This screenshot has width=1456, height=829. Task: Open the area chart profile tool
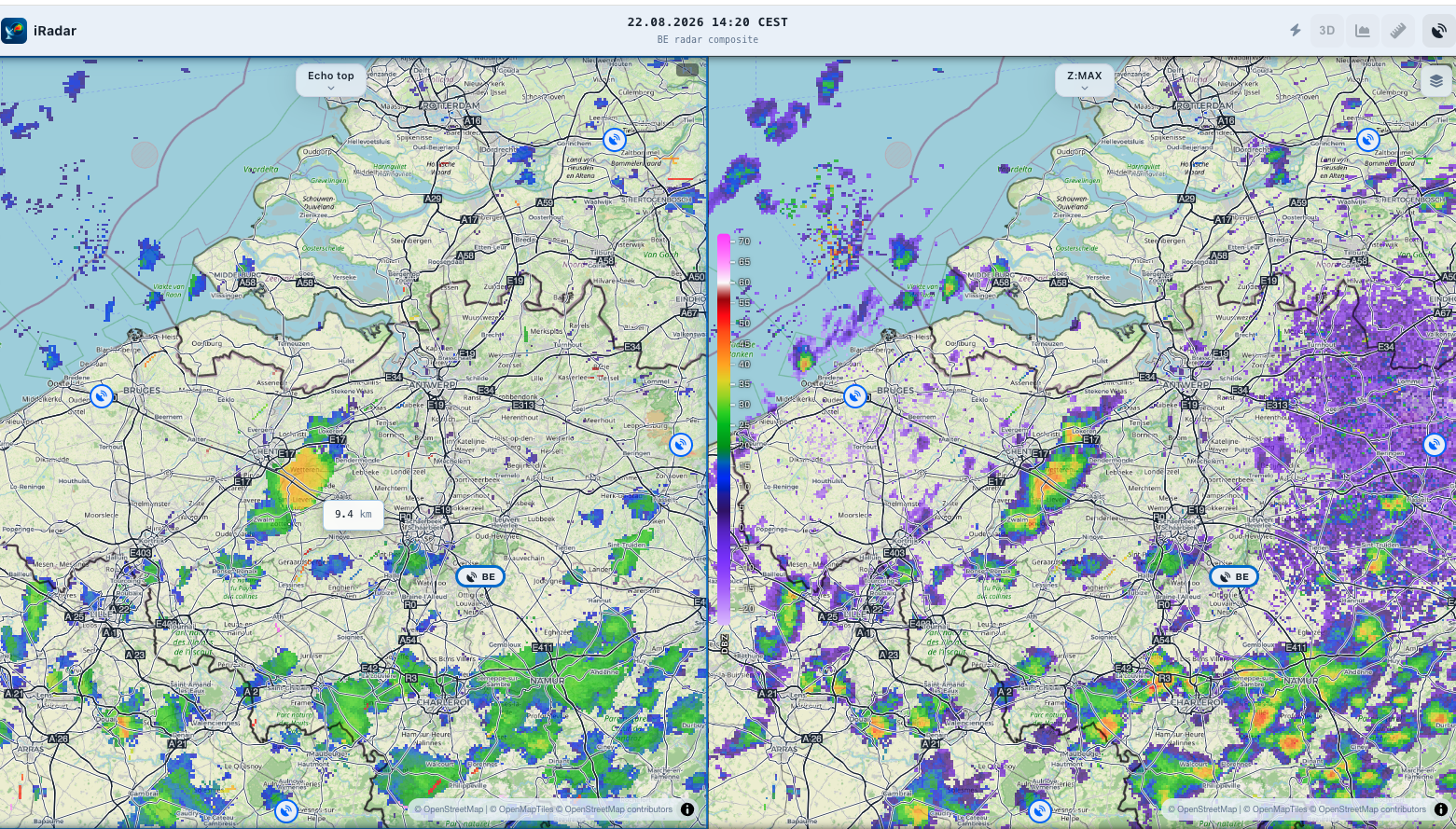click(x=1363, y=31)
